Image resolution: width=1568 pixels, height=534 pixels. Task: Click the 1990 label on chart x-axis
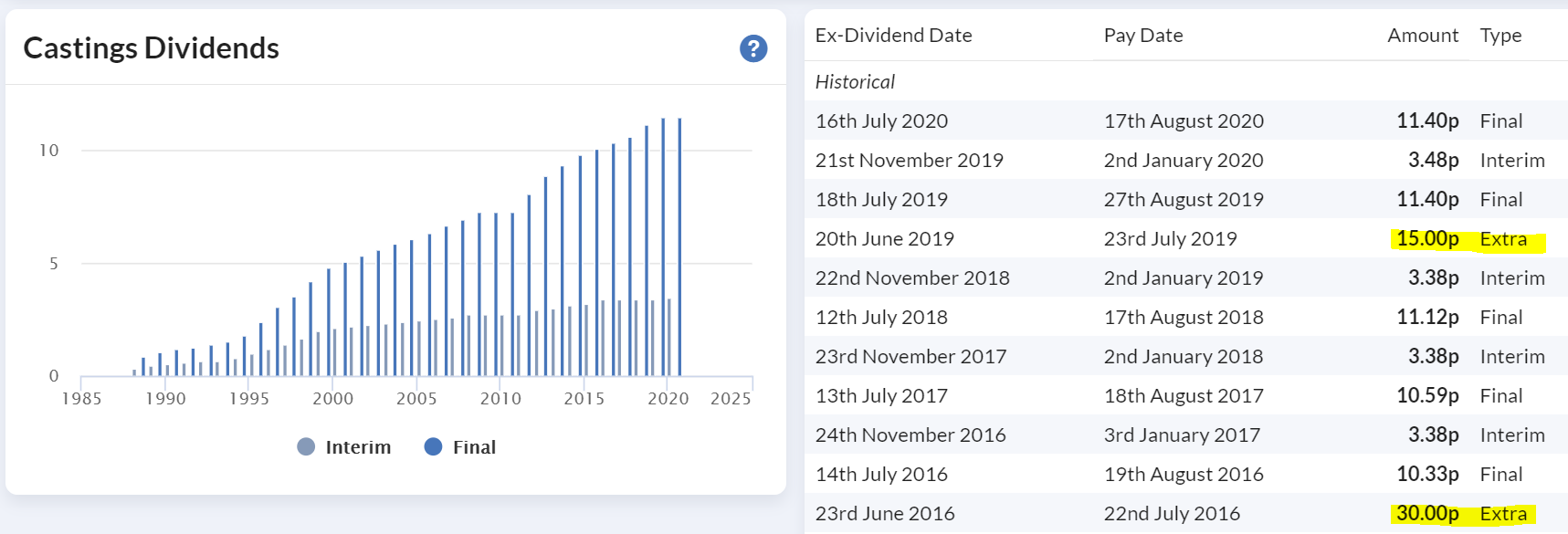click(x=165, y=399)
